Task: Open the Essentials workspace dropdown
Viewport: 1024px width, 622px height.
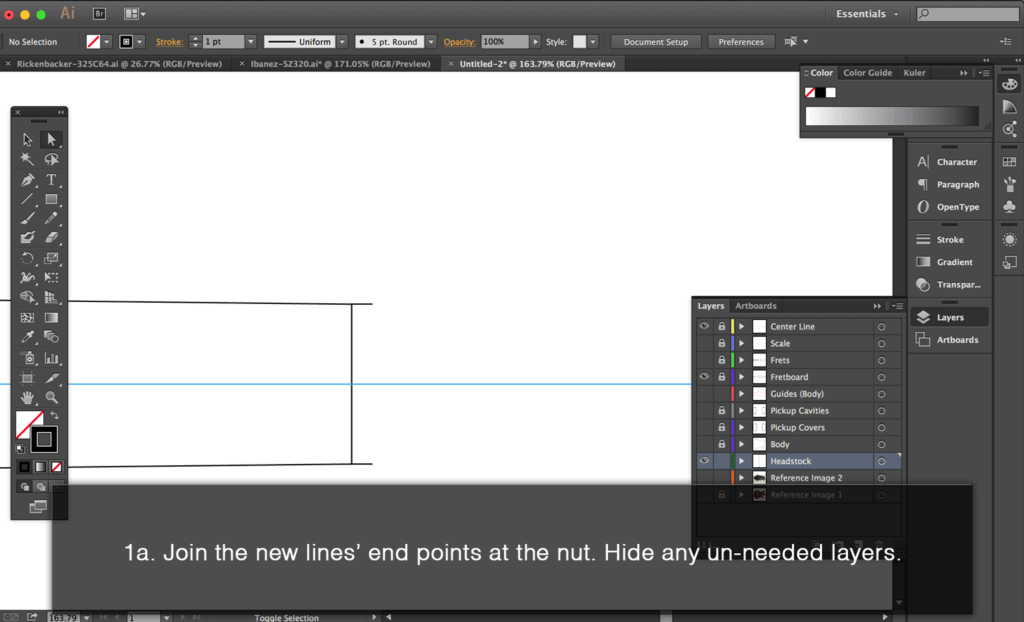Action: (866, 14)
